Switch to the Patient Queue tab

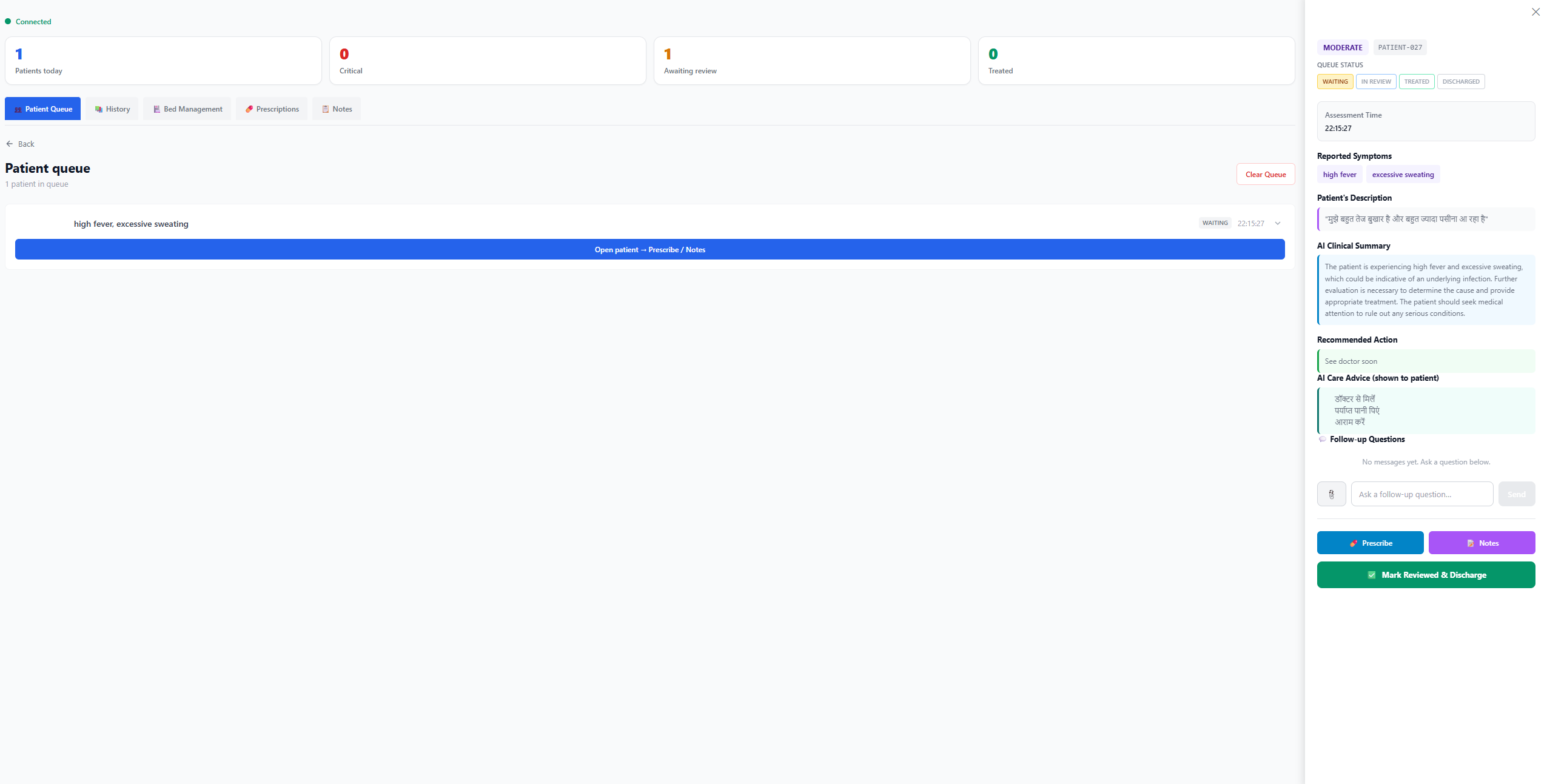tap(42, 109)
